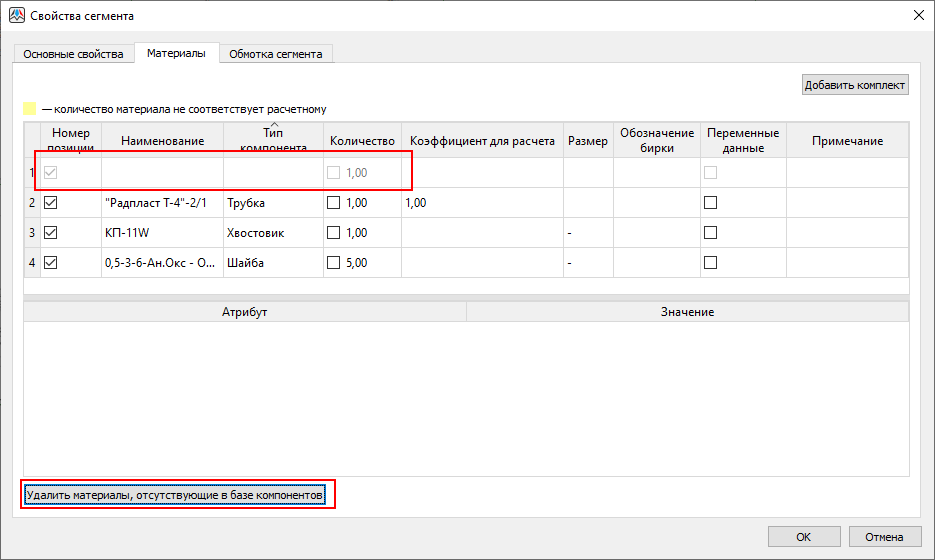Check Переменные данные box for Шайба row
The image size is (935, 560).
(711, 263)
